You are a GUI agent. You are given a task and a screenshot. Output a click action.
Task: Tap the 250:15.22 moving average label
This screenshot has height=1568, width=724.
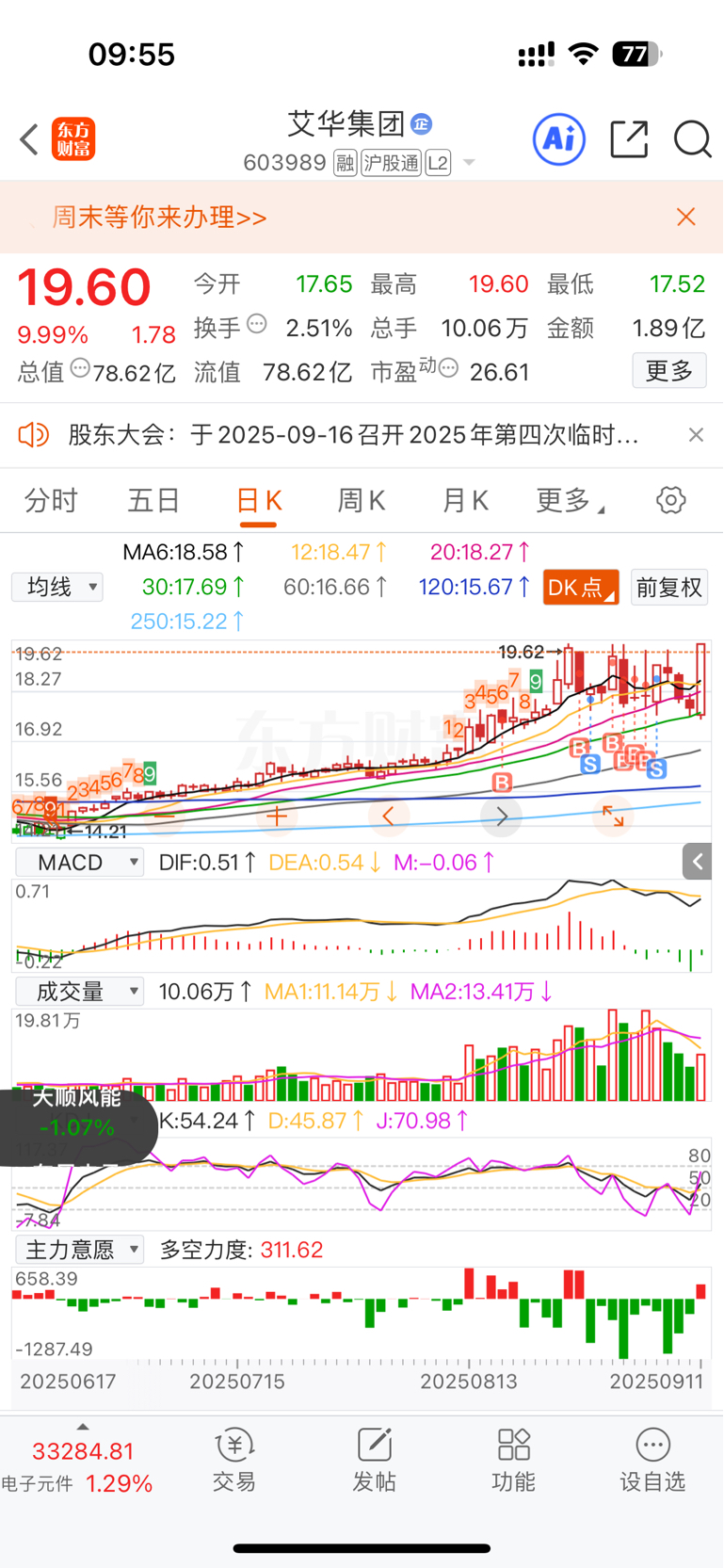pyautogui.click(x=187, y=622)
